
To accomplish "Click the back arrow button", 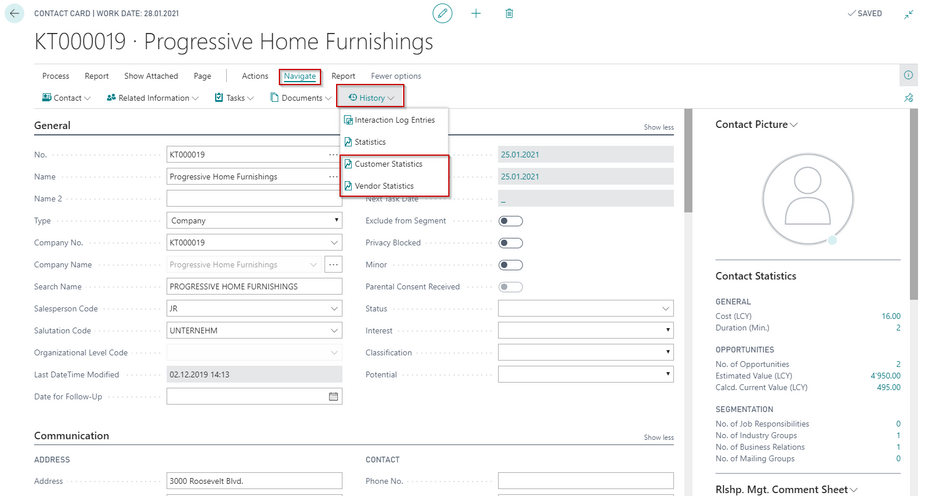I will 15,14.
